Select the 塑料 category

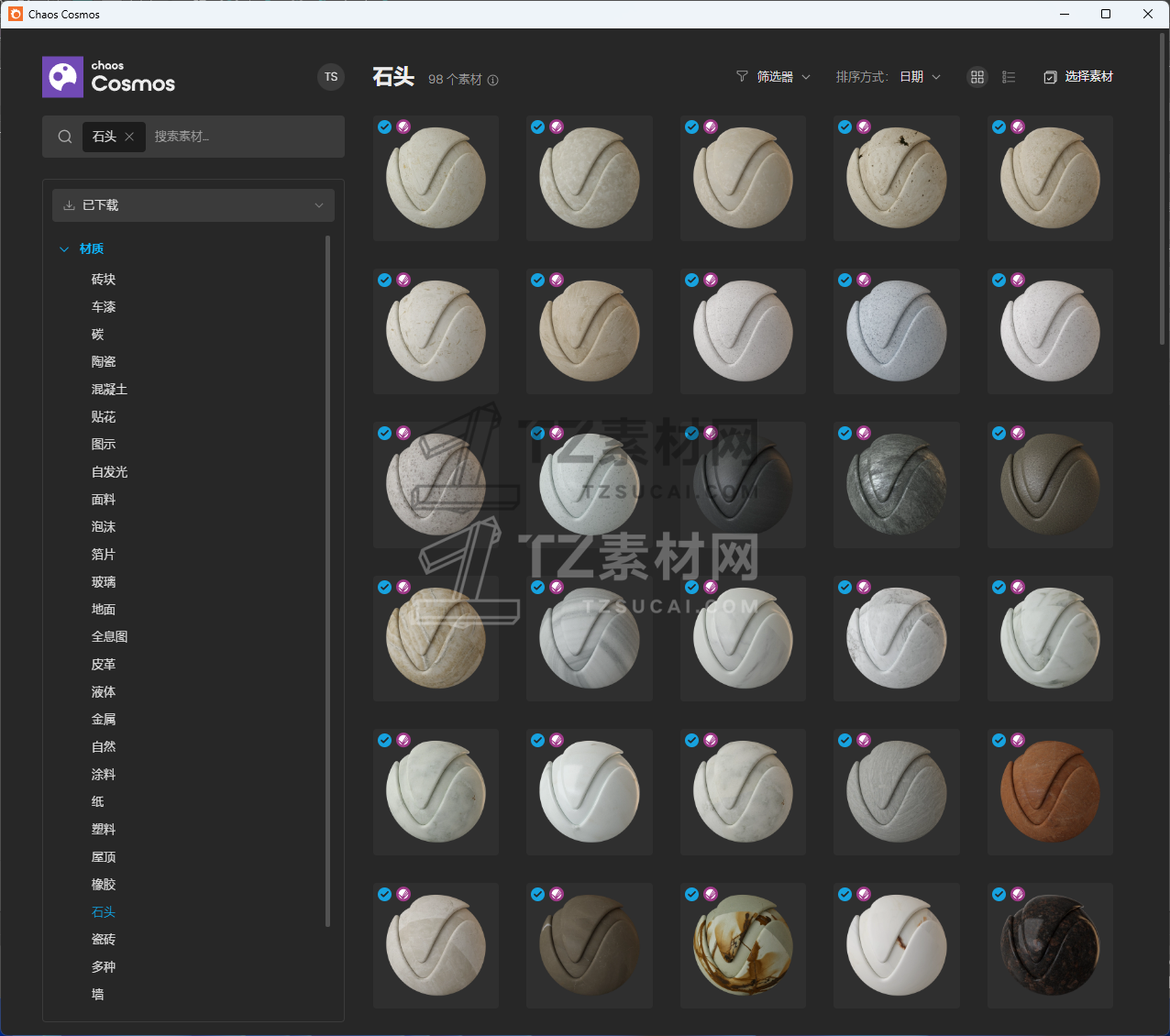click(104, 830)
